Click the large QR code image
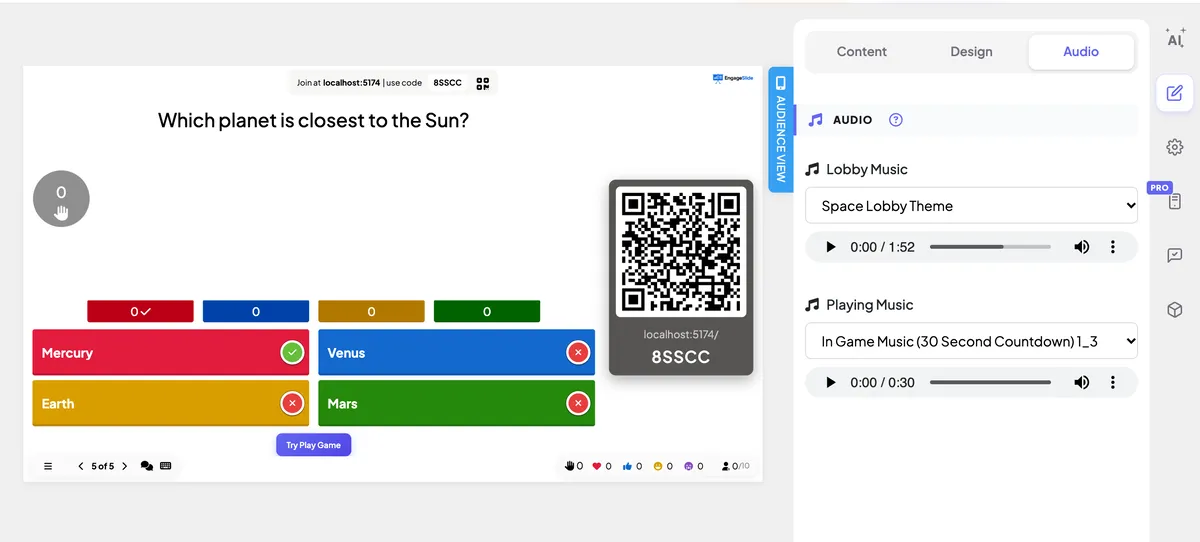Image resolution: width=1200 pixels, height=542 pixels. 681,251
